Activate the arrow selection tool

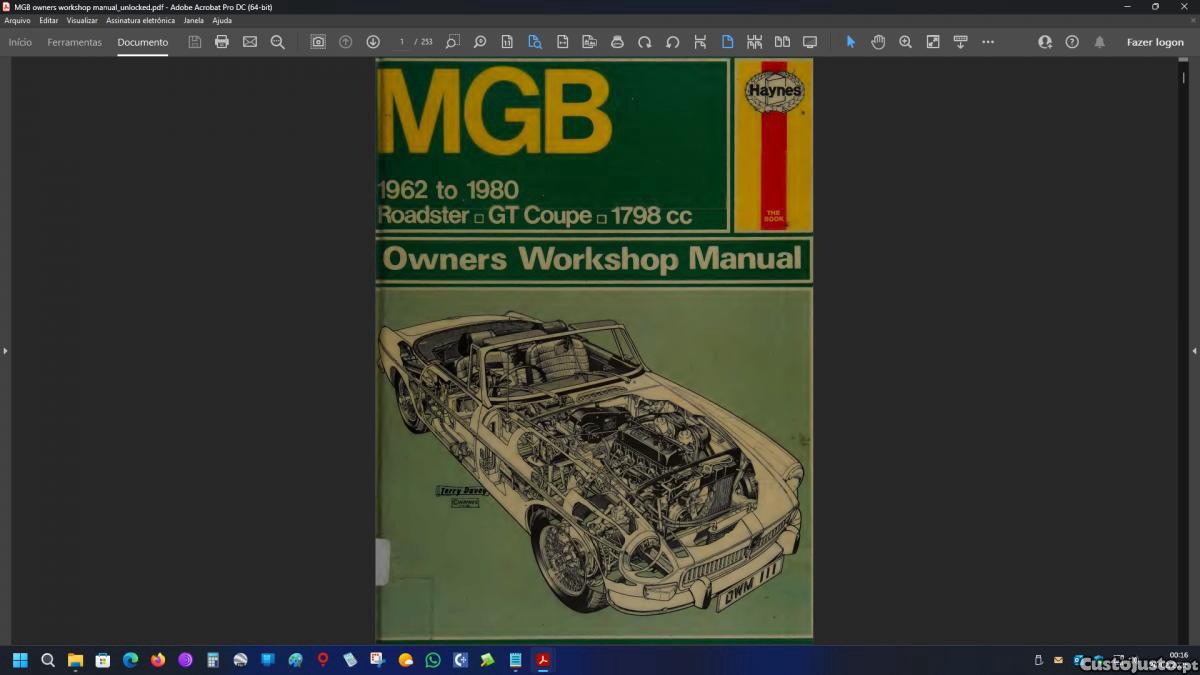[x=851, y=42]
